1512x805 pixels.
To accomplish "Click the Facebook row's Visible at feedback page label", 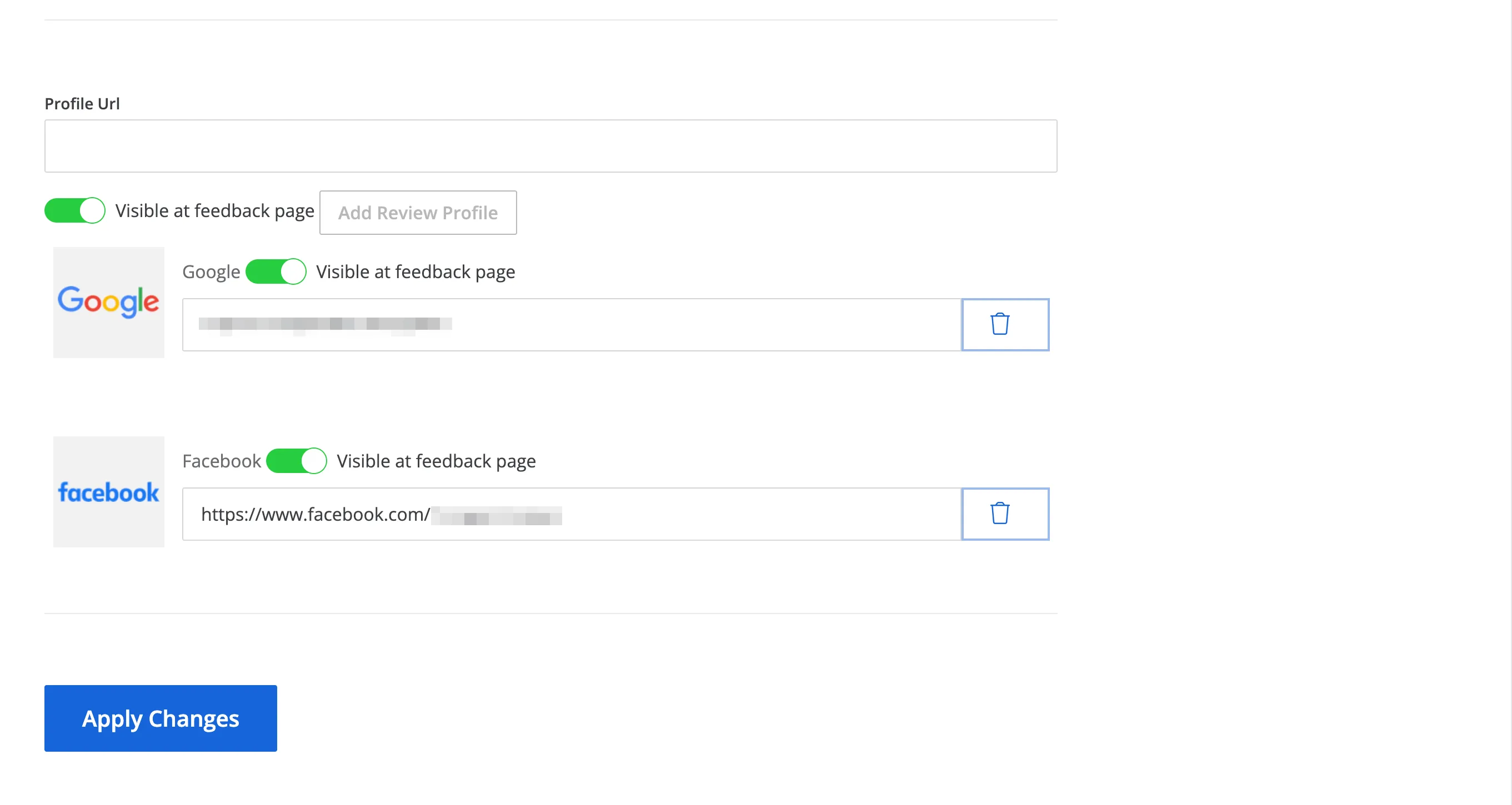I will point(436,462).
